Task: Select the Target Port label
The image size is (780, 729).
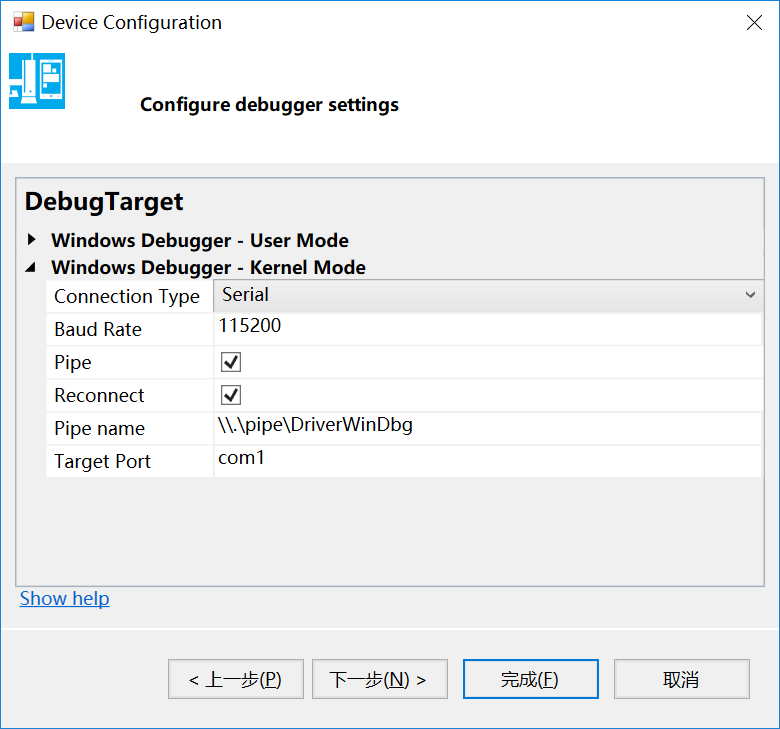Action: (102, 461)
